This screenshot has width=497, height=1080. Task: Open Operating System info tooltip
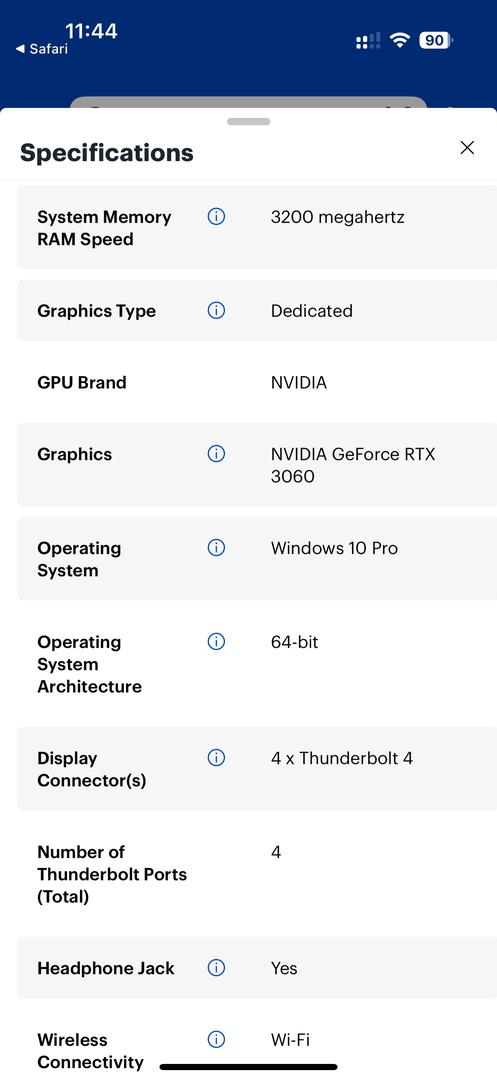[x=216, y=548]
